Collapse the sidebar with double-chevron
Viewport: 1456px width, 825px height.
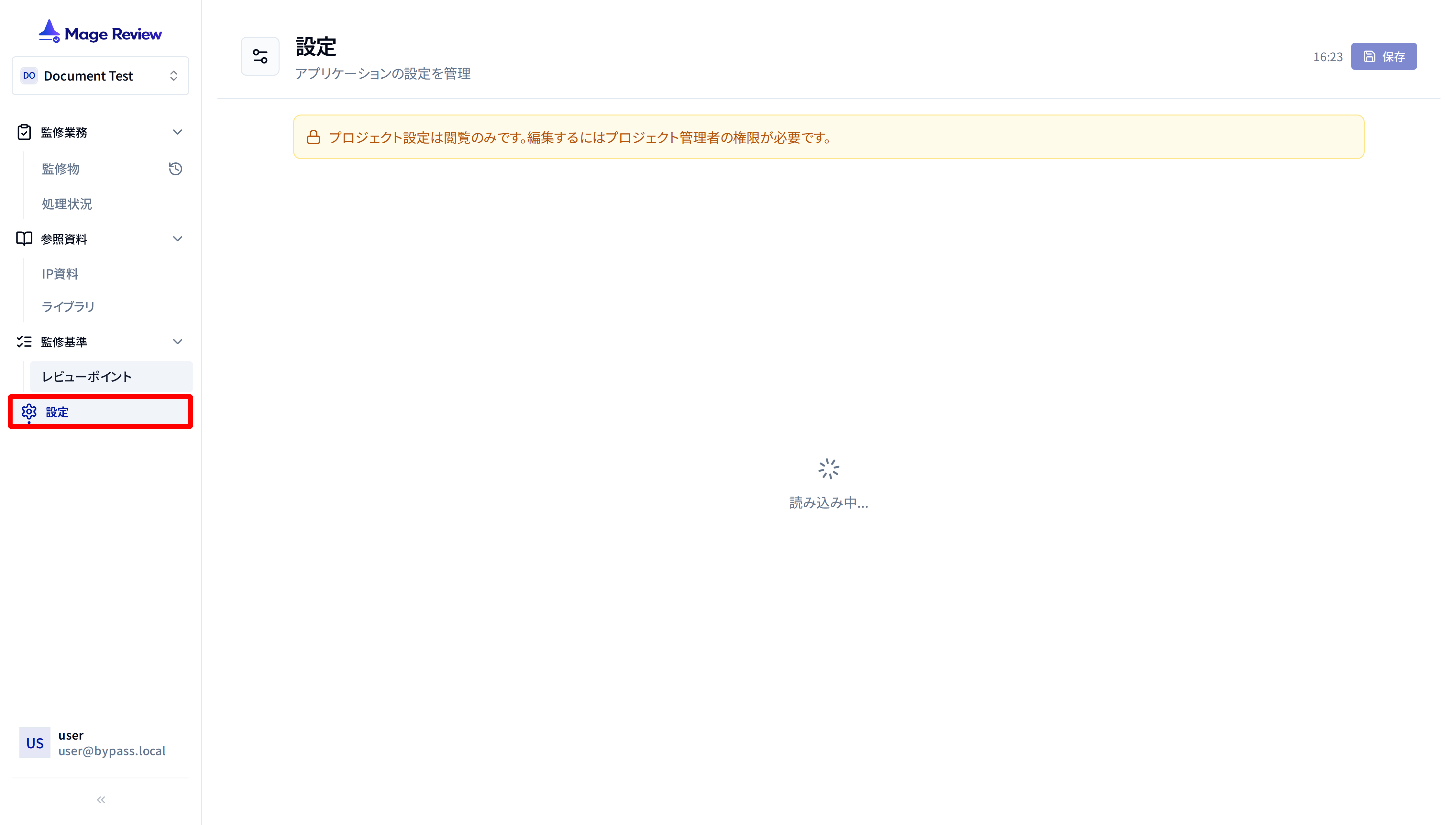coord(101,799)
